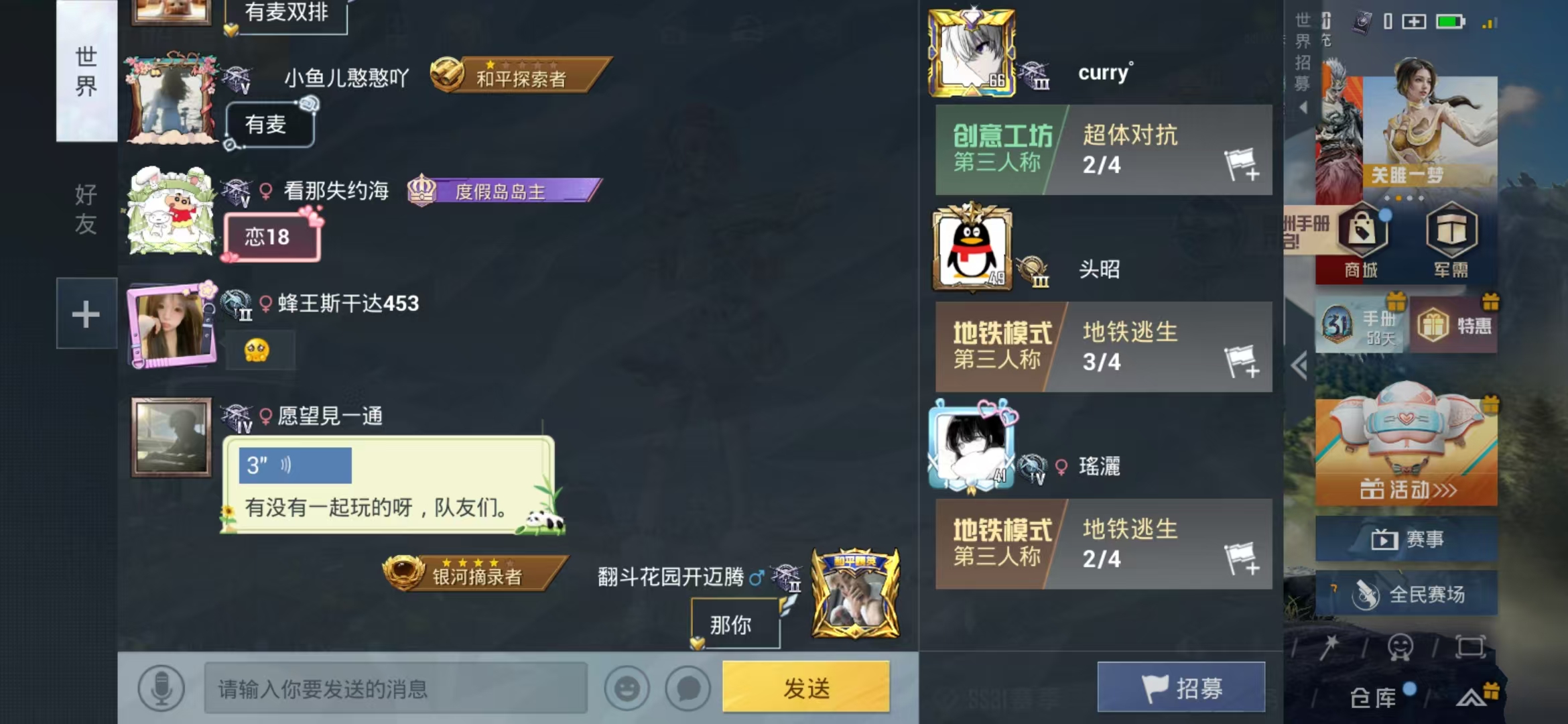Open the 商城 shop icon

click(x=1361, y=241)
